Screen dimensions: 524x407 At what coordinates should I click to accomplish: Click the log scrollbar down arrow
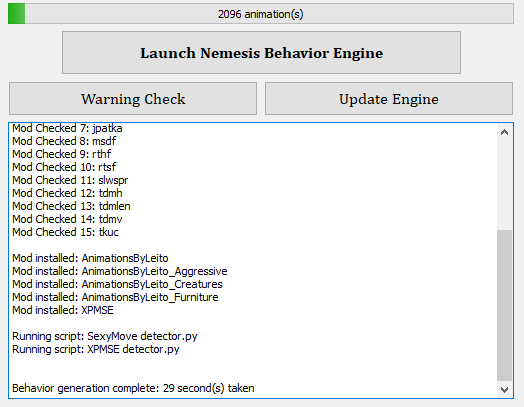click(x=505, y=390)
